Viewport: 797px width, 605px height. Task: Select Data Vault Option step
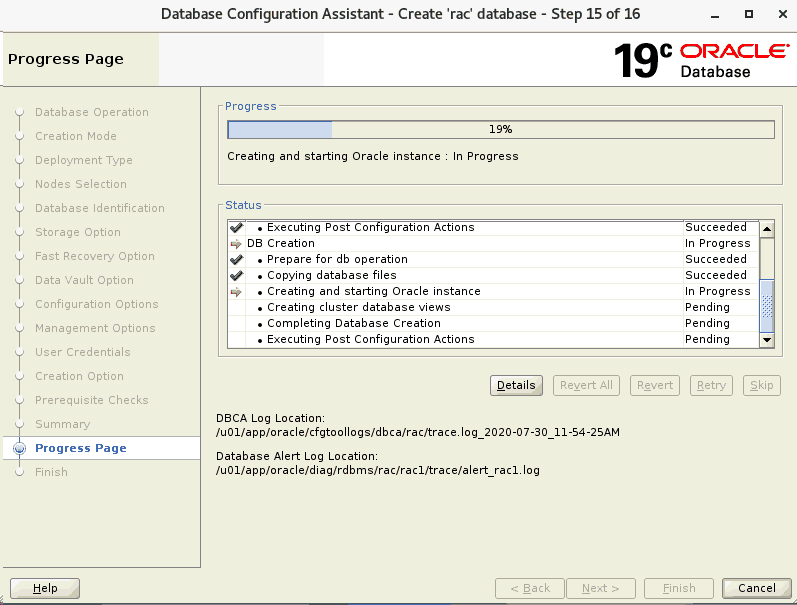click(84, 280)
